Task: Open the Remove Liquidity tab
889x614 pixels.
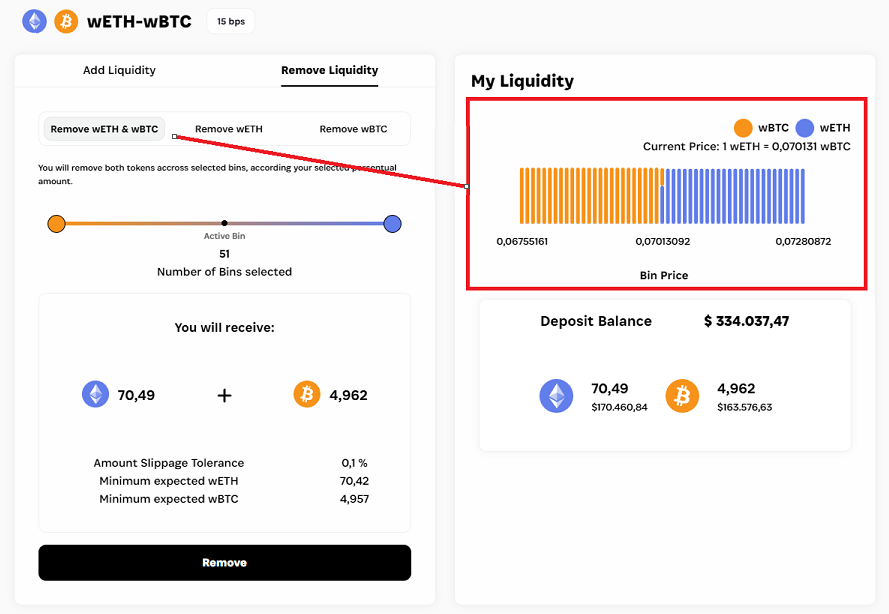Action: (329, 70)
